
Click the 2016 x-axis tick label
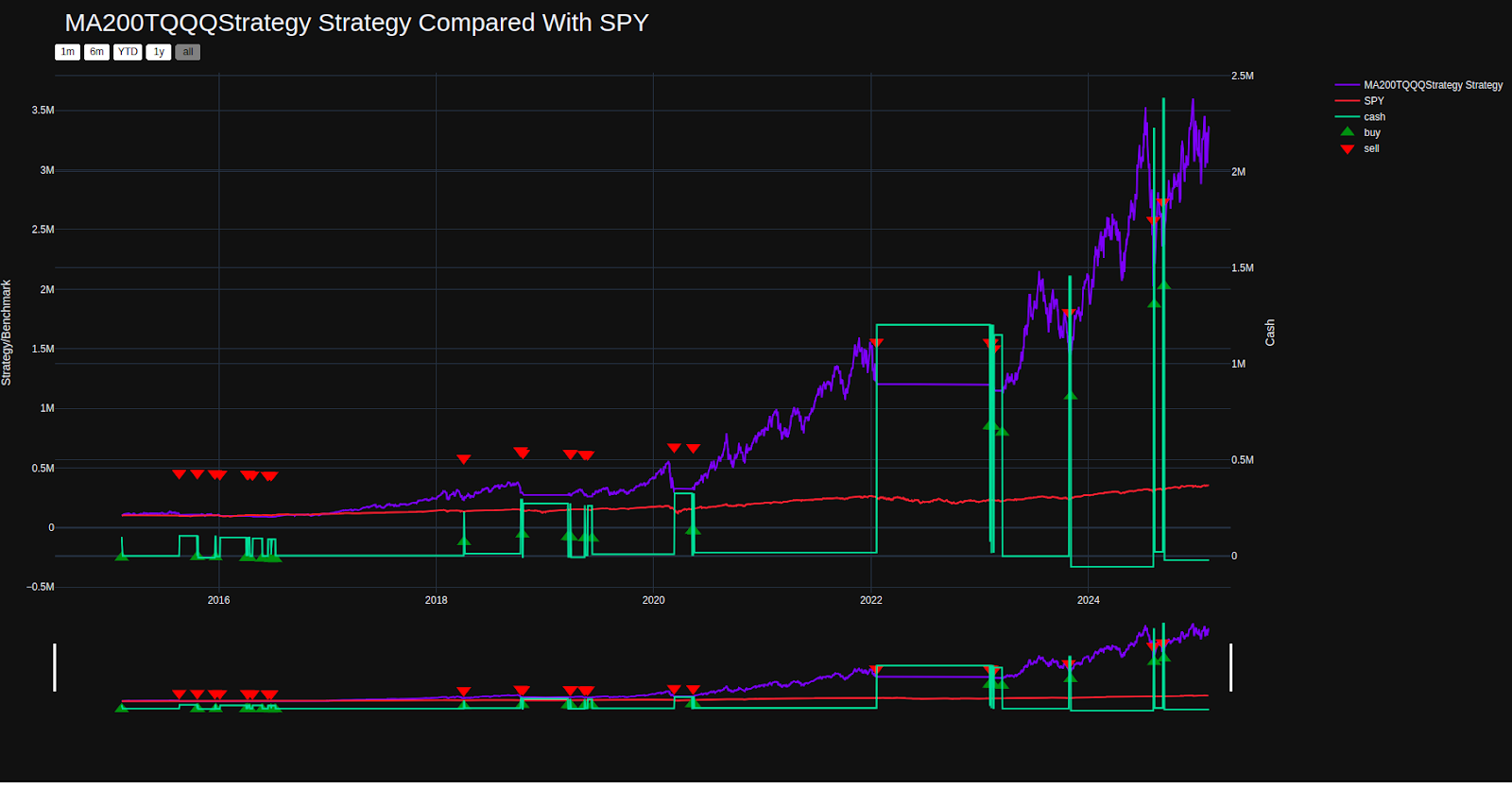click(218, 600)
